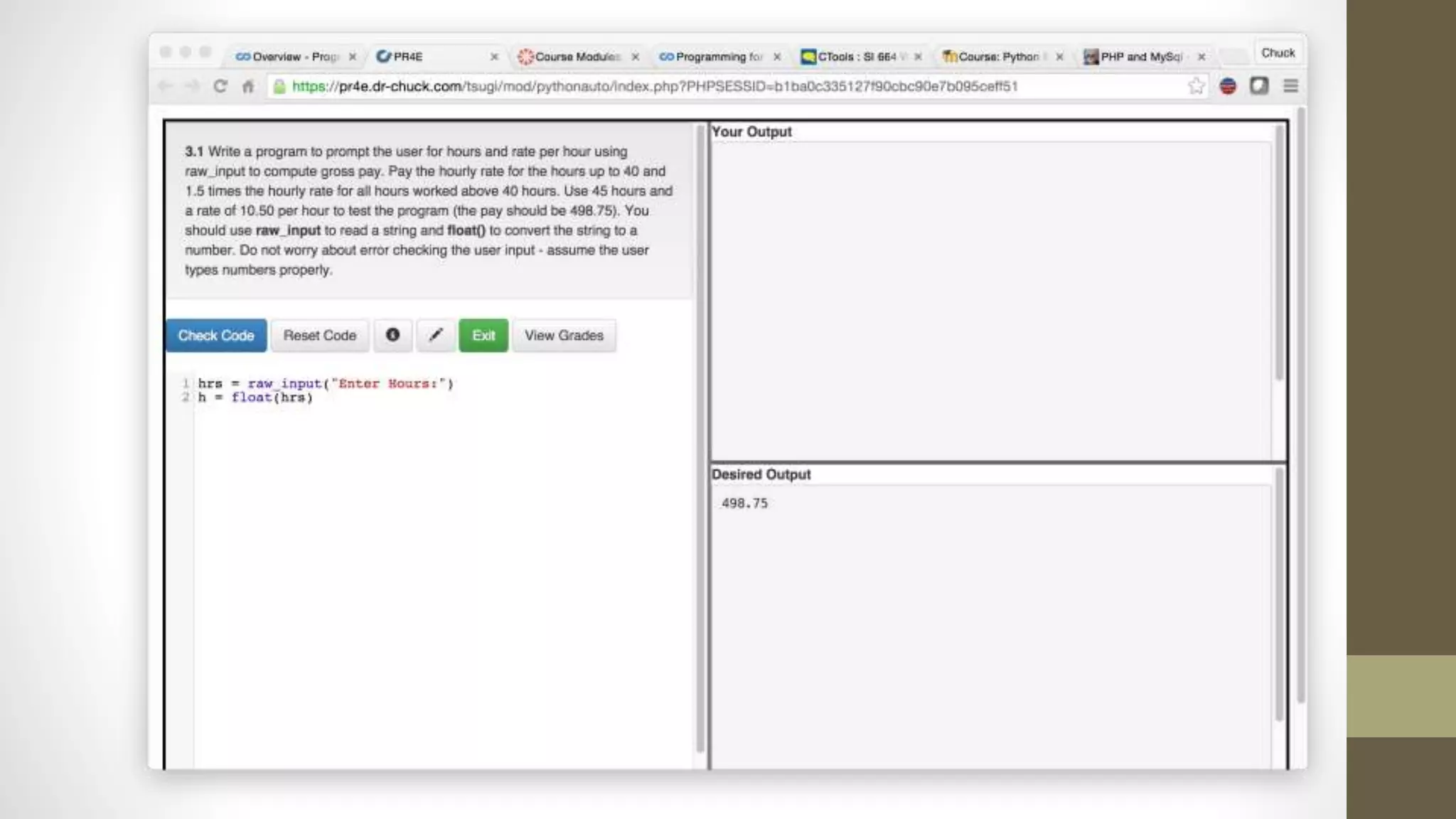Click the round info icon button
The height and width of the screenshot is (819, 1456).
(392, 335)
